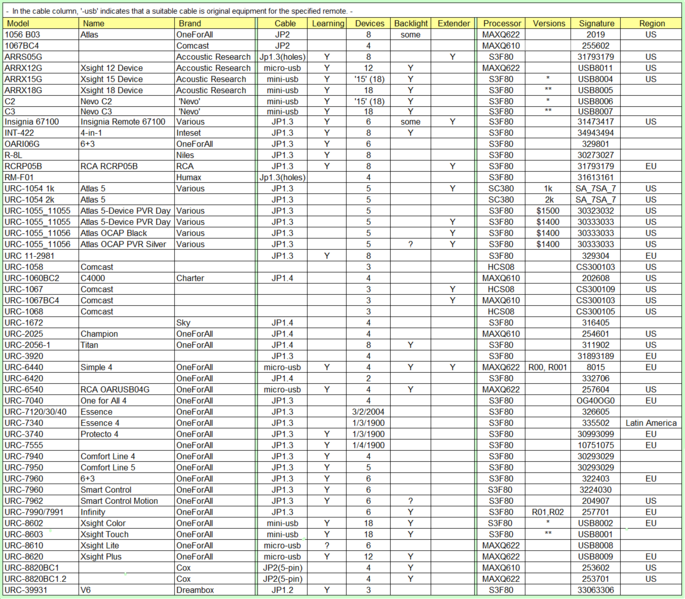Screen dimensions: 685x599
Task: Select the Brand column header
Action: point(189,21)
